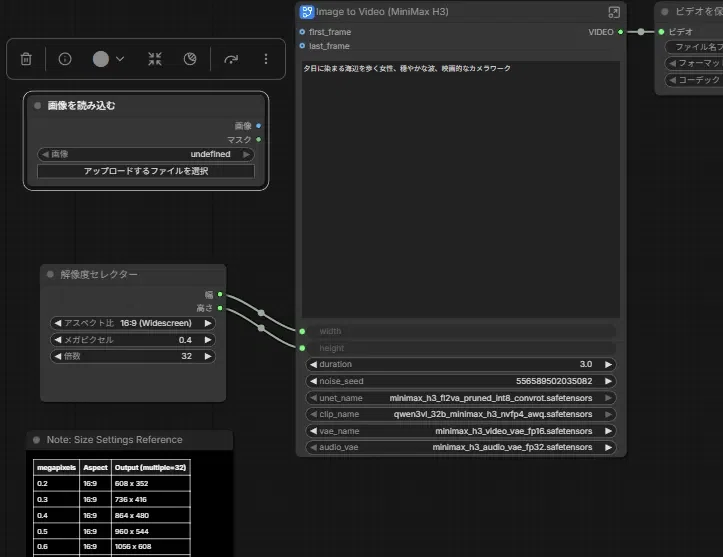Click the メガピクセル 0.4 value field
The height and width of the screenshot is (557, 723).
click(132, 340)
